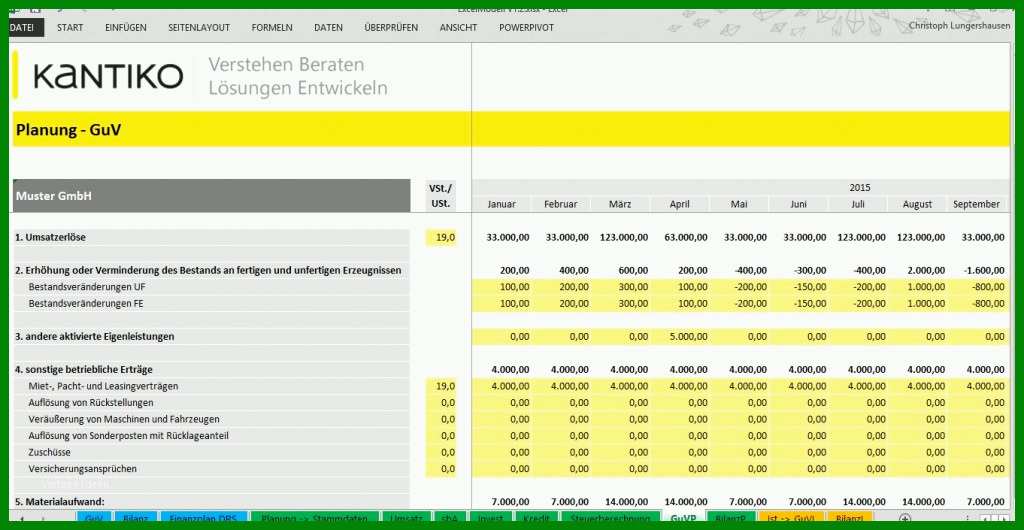Select the Muster GmbH header cell
The image size is (1024, 530).
pyautogui.click(x=211, y=195)
